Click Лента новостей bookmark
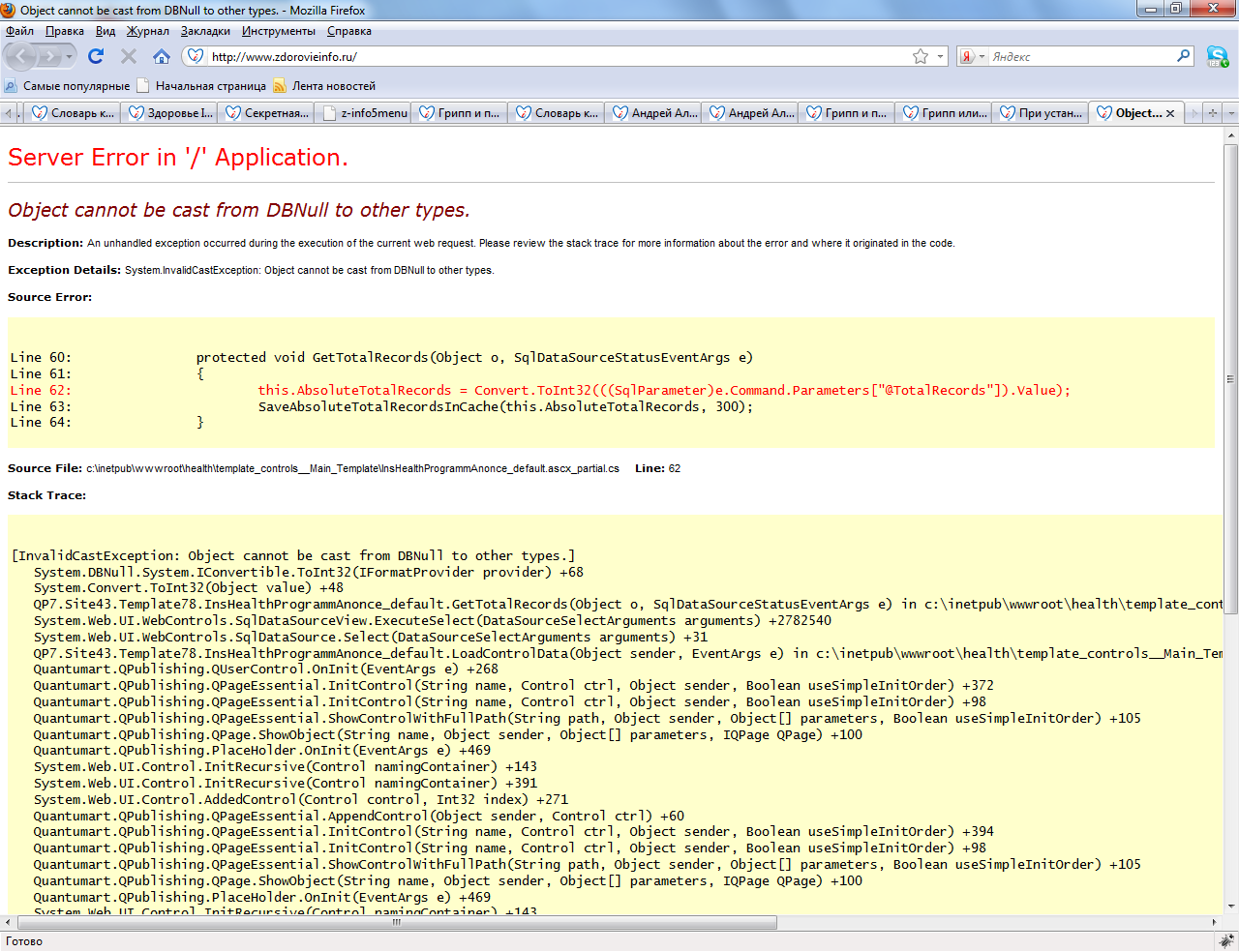Screen dimensions: 1239x952 324,86
